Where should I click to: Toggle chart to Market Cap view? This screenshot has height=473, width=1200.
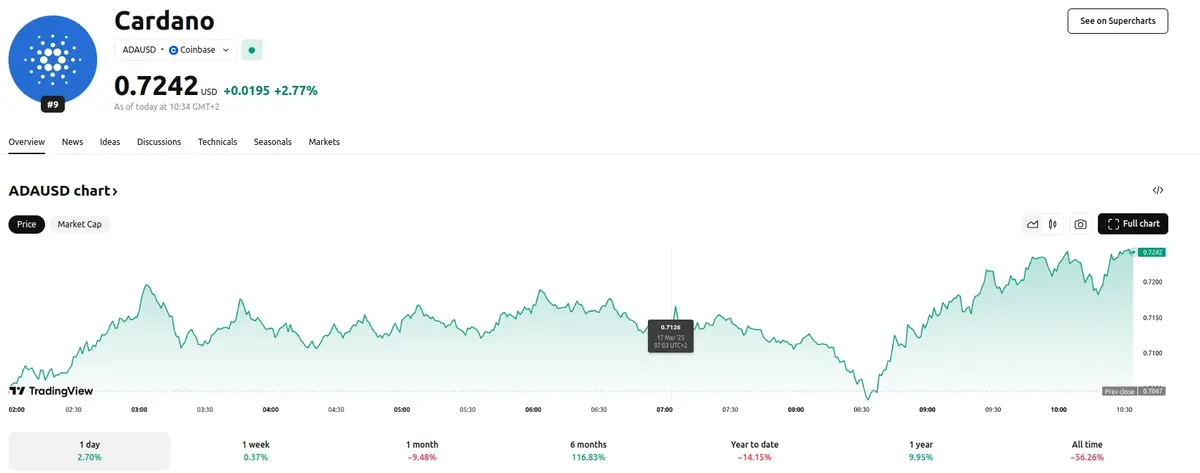click(x=79, y=224)
